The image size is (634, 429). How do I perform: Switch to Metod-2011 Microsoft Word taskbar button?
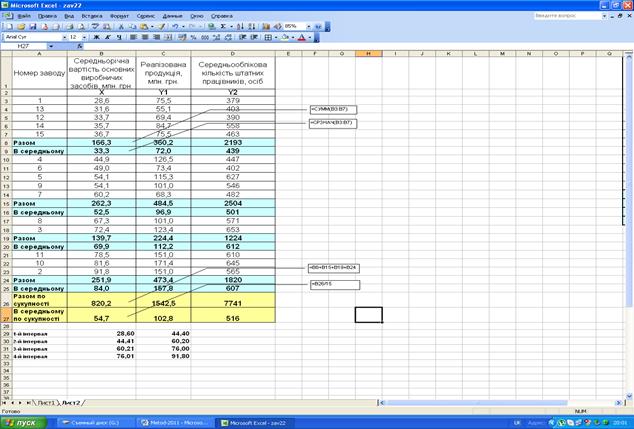click(175, 423)
